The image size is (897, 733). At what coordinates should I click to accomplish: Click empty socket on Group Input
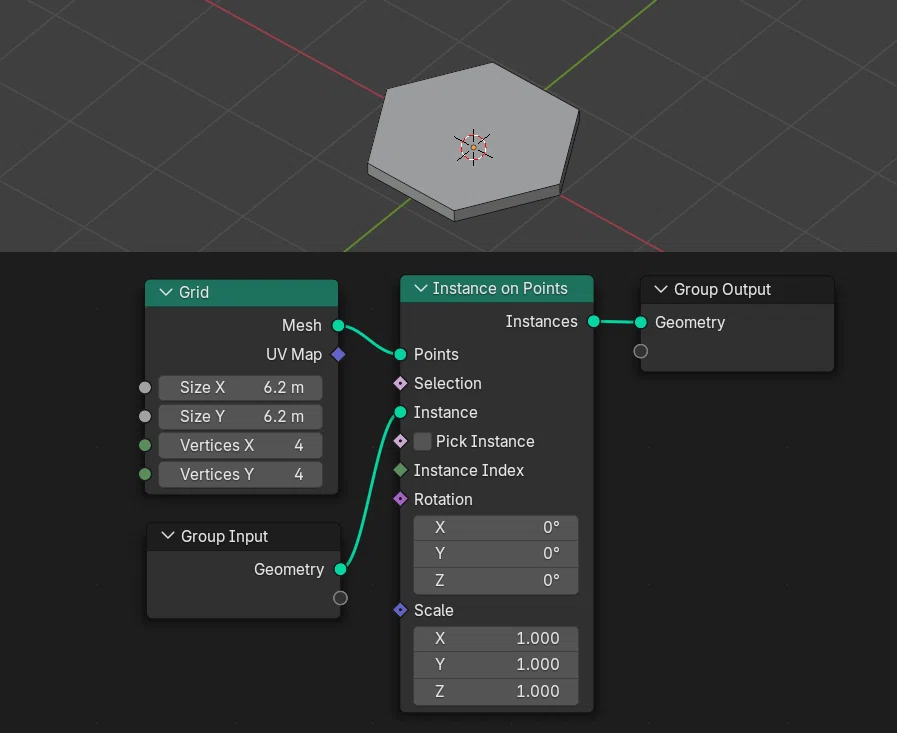tap(340, 598)
